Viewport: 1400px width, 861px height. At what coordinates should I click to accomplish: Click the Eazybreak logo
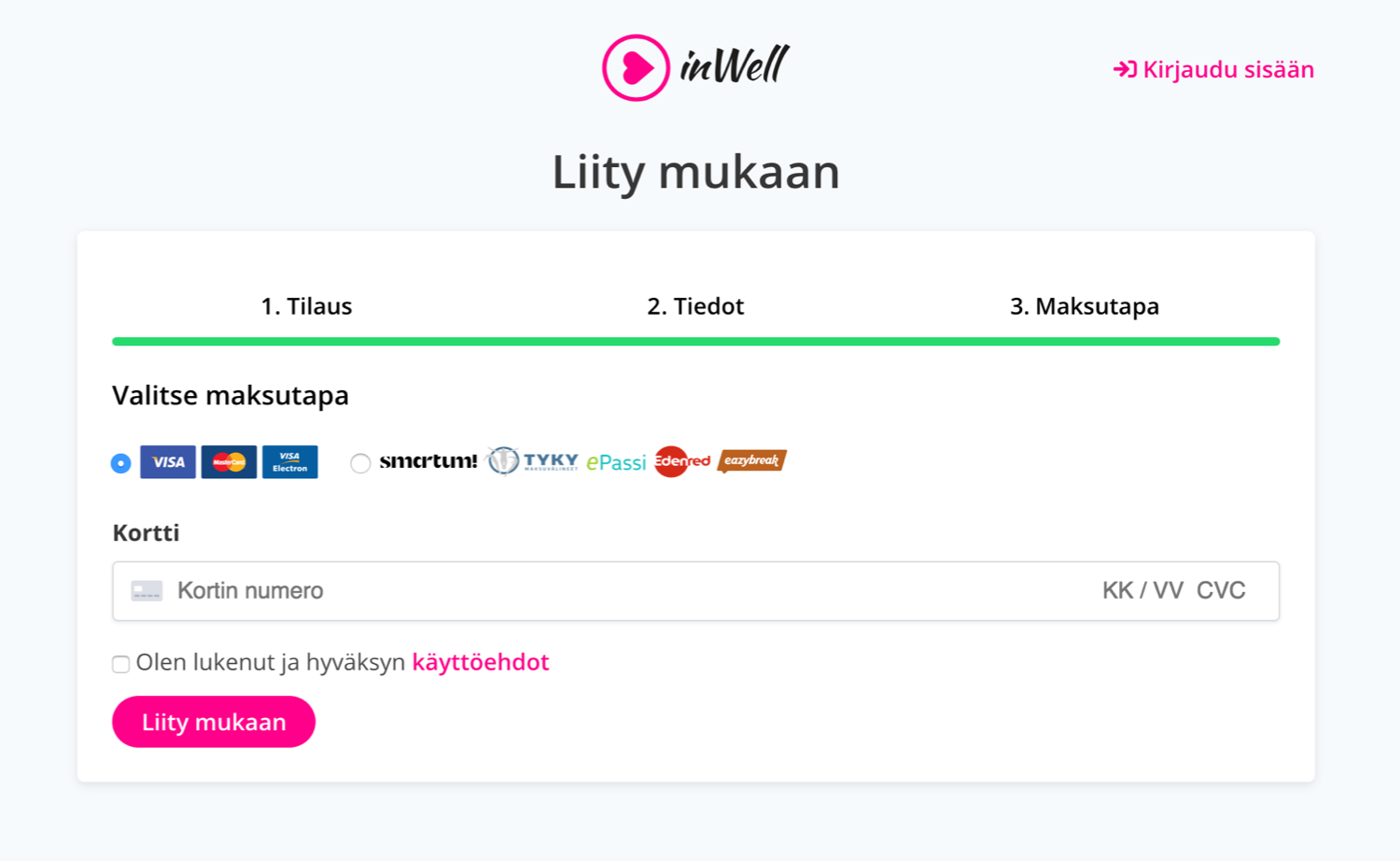(x=752, y=460)
